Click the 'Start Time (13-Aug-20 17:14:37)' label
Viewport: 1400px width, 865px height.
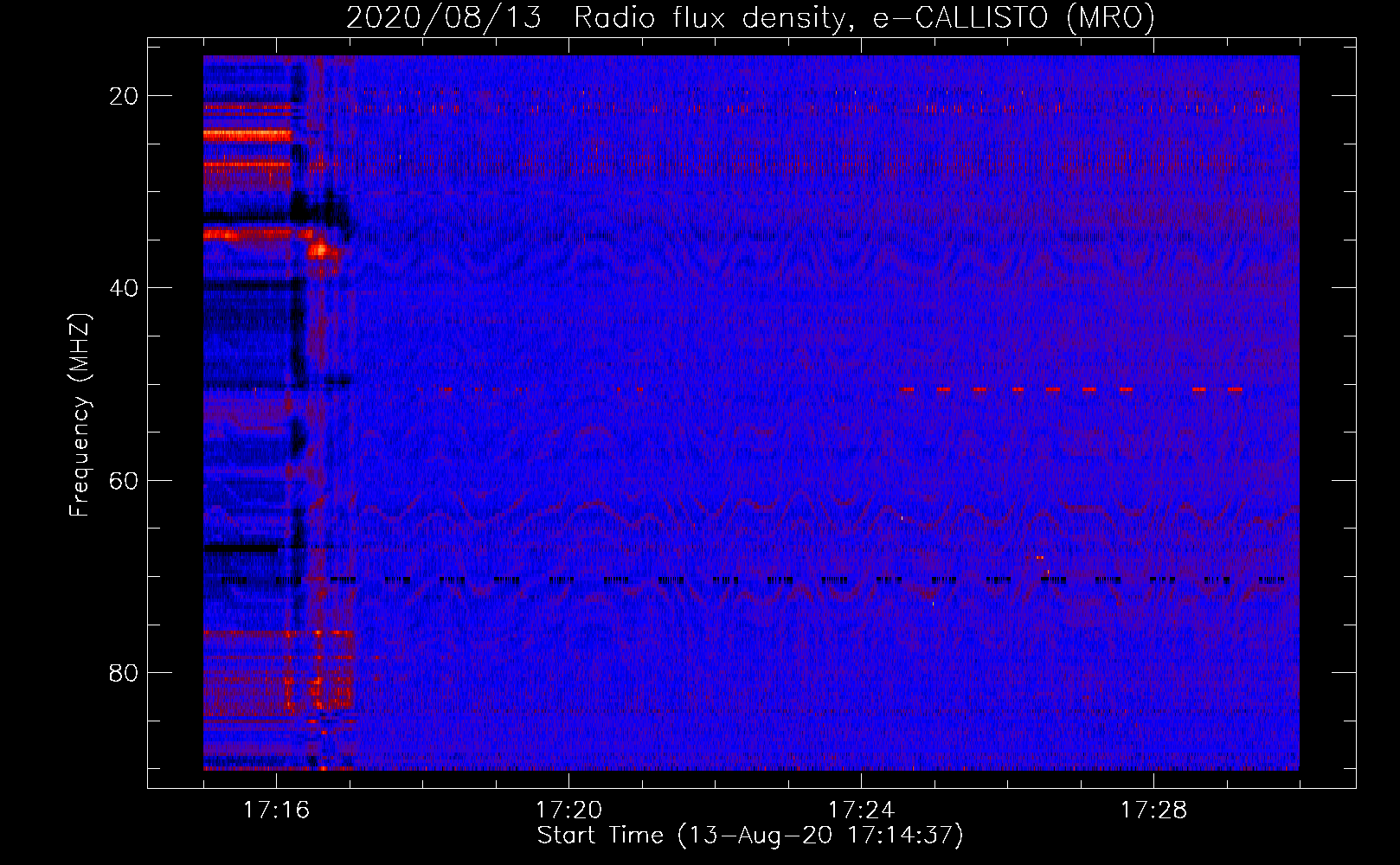750,836
